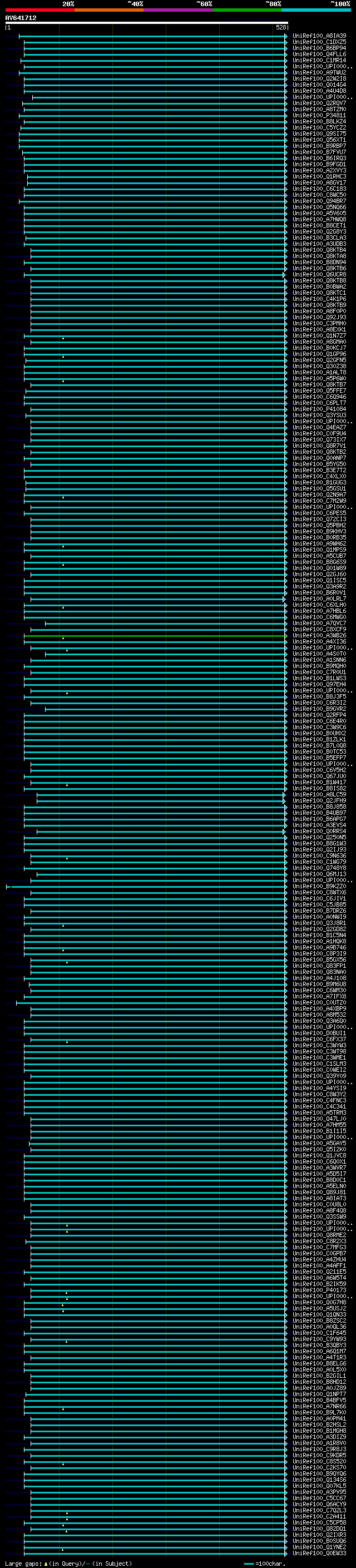This screenshot has width=356, height=1568.
Task: Open the UniRef100_P34811 hit label
Action: click(x=319, y=116)
